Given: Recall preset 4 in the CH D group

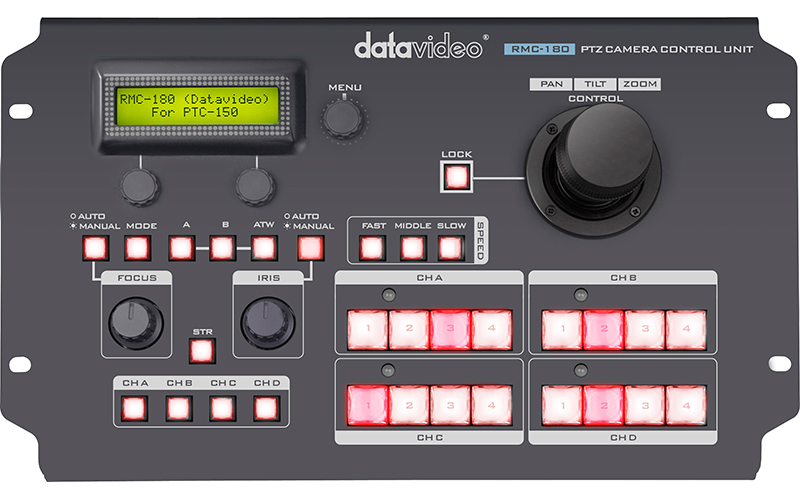Looking at the screenshot, I should 686,405.
